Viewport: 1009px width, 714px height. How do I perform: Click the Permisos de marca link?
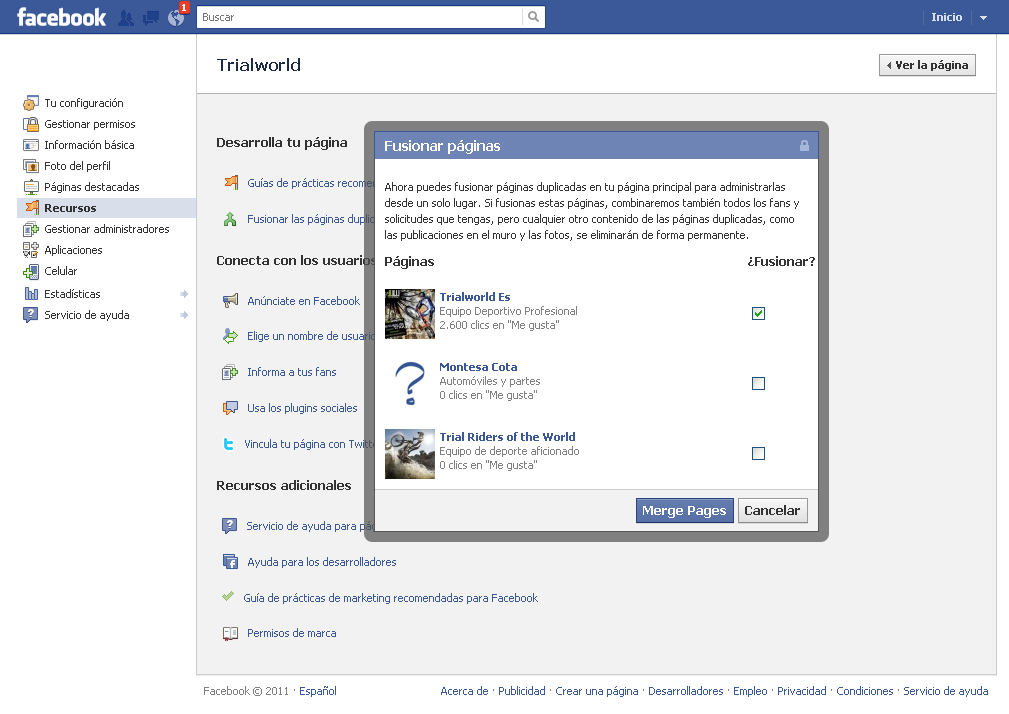click(292, 633)
